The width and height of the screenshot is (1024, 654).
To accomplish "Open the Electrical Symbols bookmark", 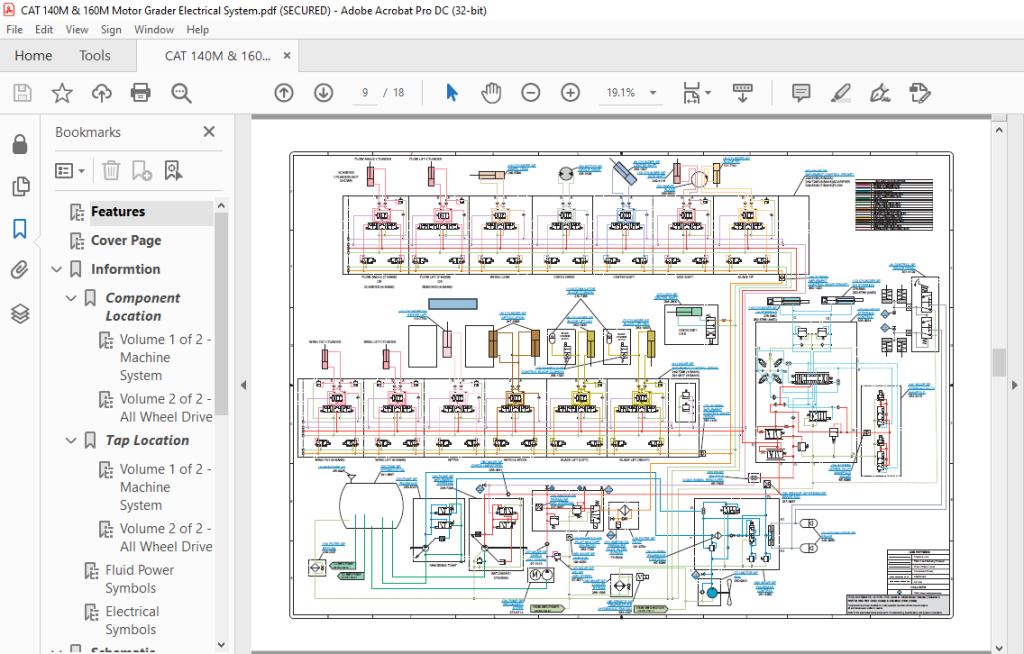I will [x=132, y=620].
